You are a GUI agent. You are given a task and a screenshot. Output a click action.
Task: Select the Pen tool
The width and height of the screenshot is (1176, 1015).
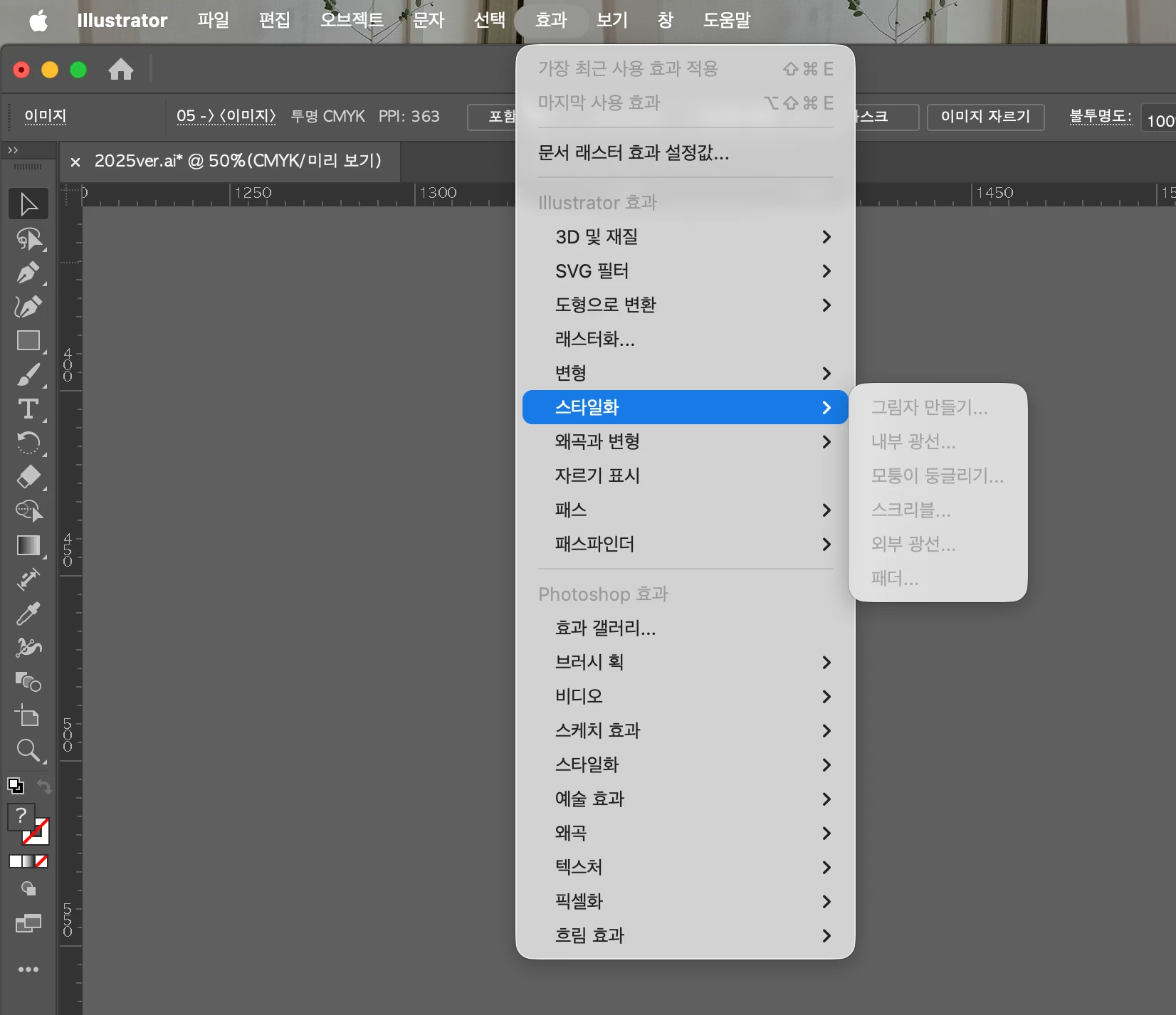[28, 273]
